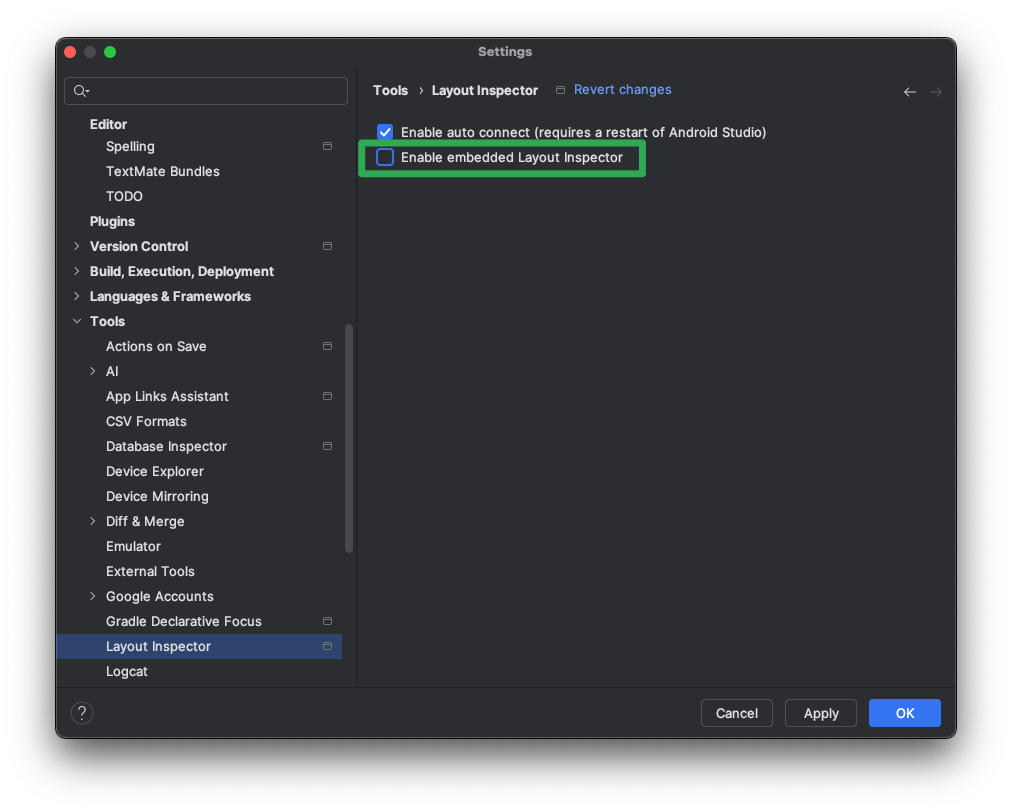Collapse the Tools section
Viewport: 1012px width, 812px height.
(77, 321)
